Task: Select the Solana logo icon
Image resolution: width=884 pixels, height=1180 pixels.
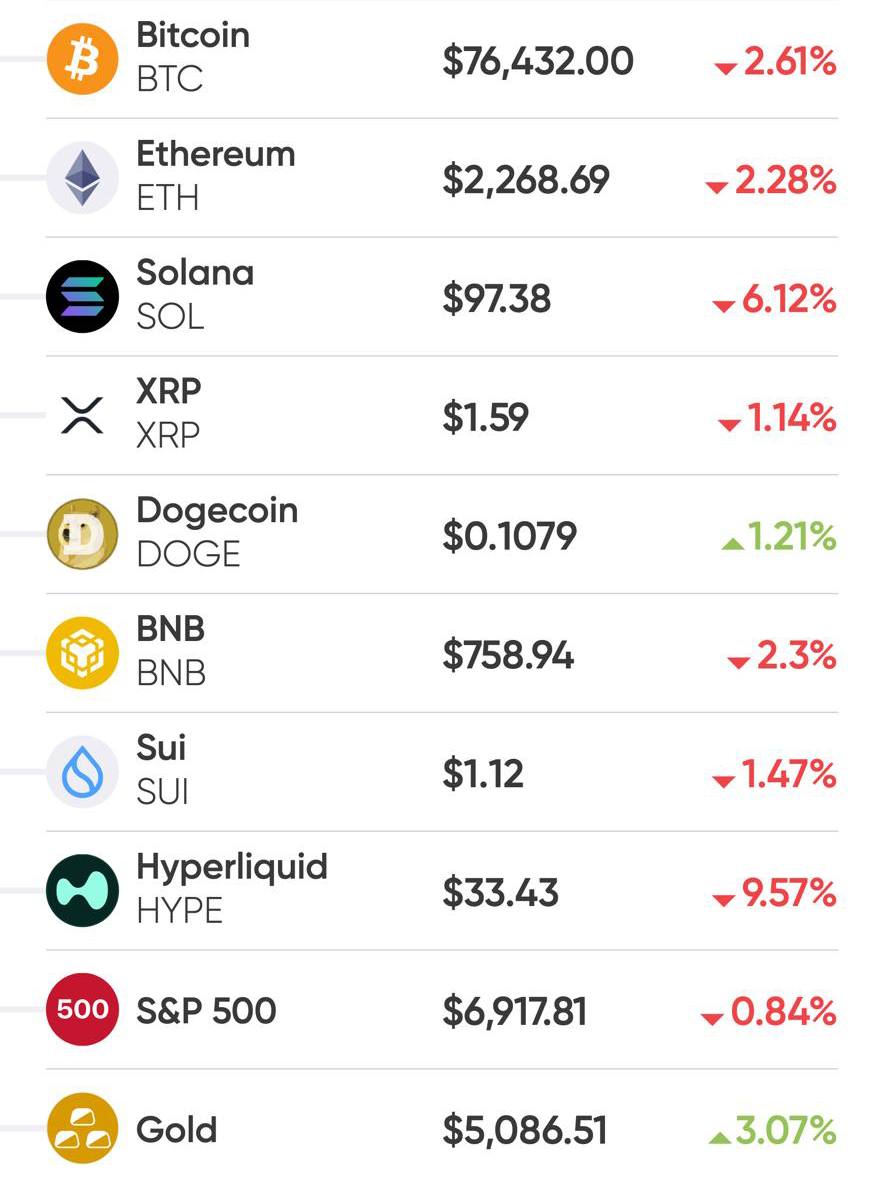Action: click(82, 296)
